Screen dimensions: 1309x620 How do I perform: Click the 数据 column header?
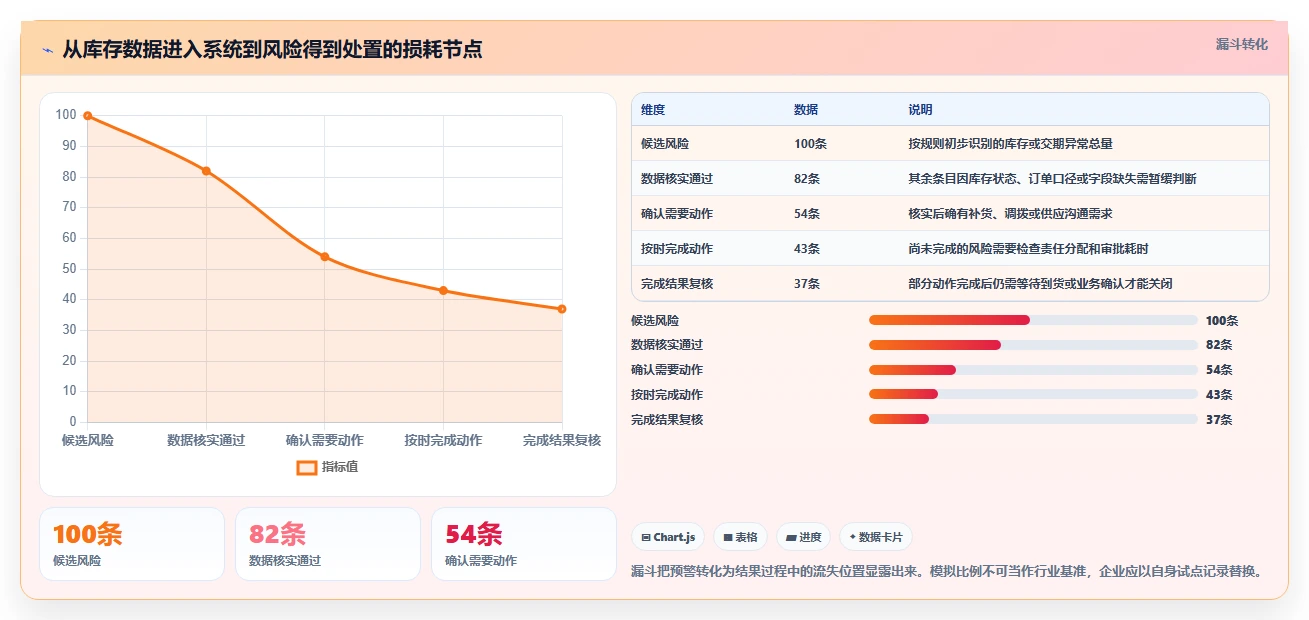(806, 110)
